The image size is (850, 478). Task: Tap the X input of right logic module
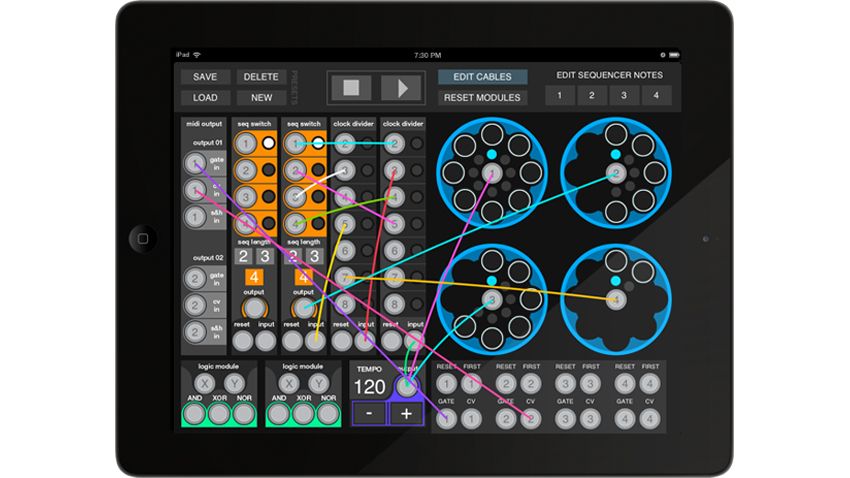pos(289,384)
